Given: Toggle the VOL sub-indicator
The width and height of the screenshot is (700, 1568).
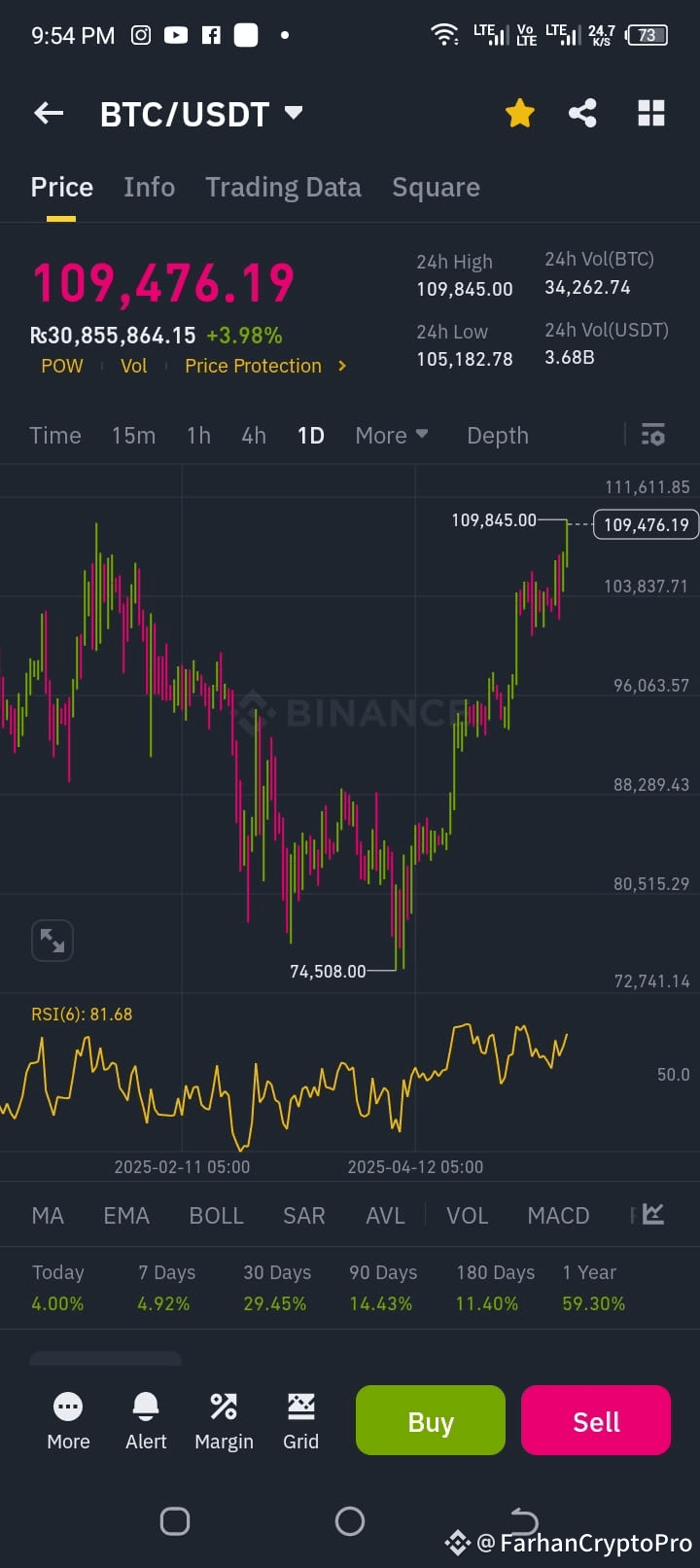Looking at the screenshot, I should [468, 1215].
